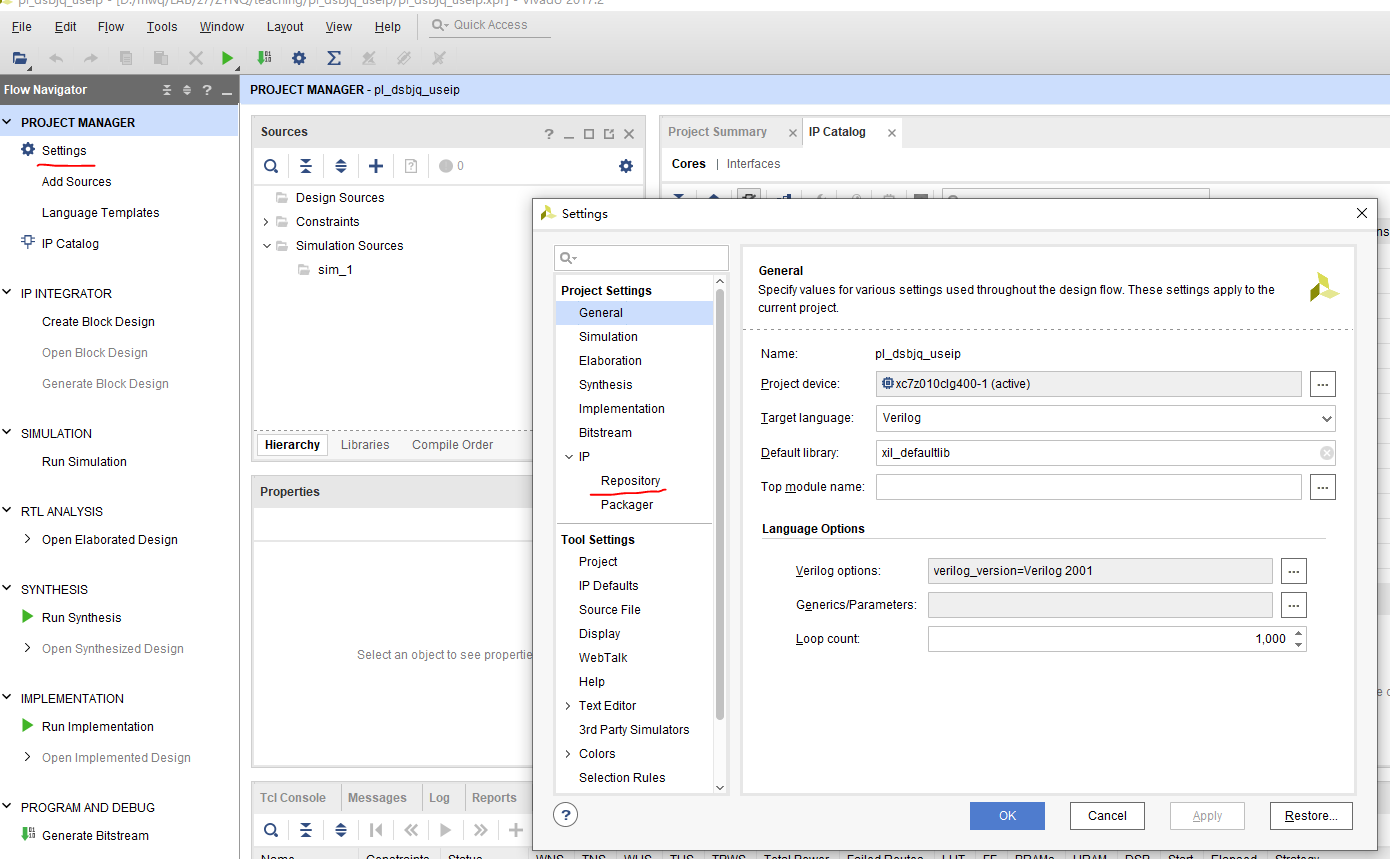Open the File menu
The height and width of the screenshot is (859, 1390).
tap(21, 27)
